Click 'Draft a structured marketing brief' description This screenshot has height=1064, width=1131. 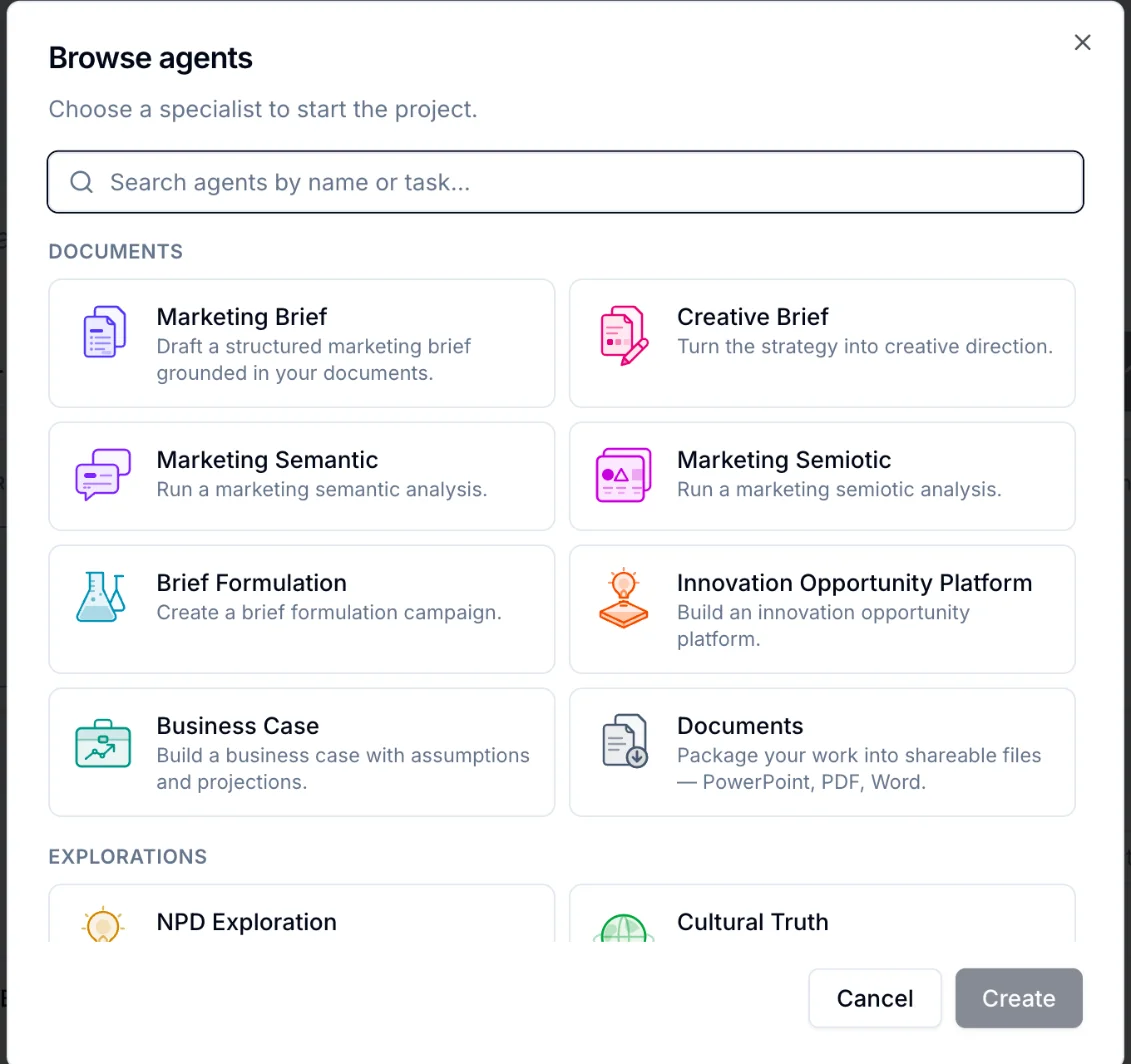314,360
